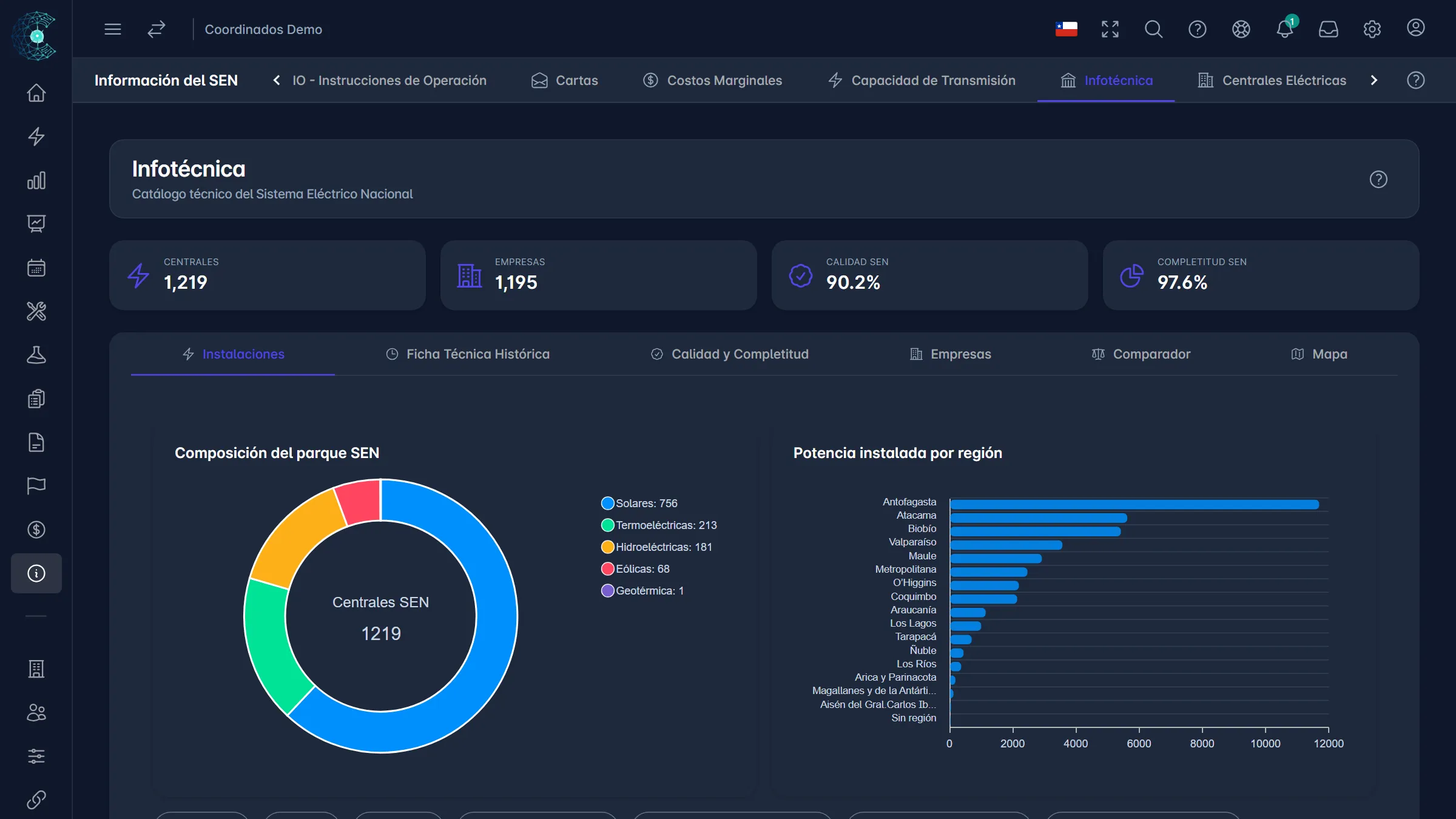The image size is (1456, 819).
Task: Change language via Chile flag
Action: (x=1066, y=29)
